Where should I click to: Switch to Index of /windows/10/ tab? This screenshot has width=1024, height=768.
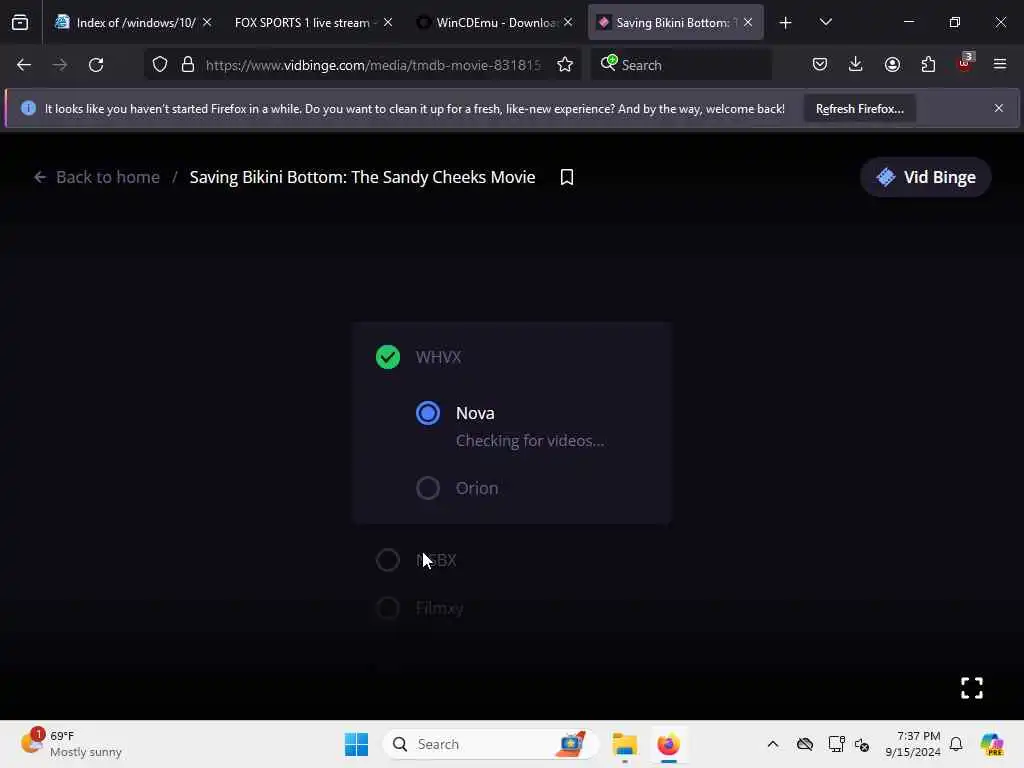click(133, 23)
